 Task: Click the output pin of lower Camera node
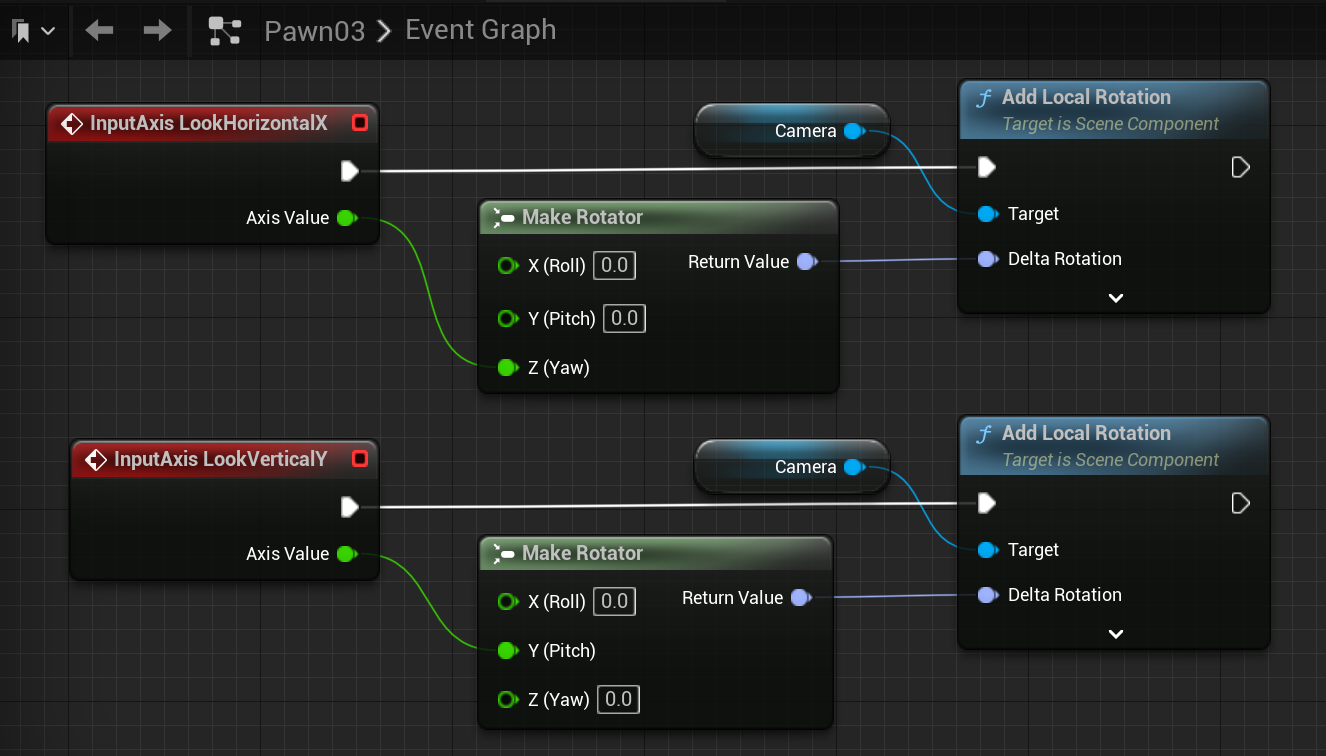(853, 467)
